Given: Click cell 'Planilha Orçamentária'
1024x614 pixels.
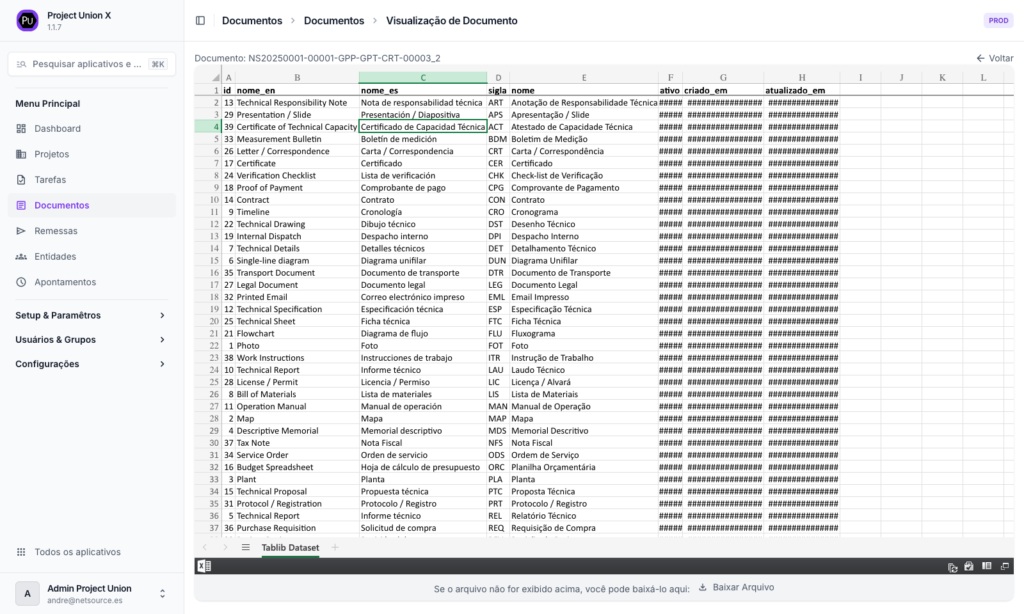Looking at the screenshot, I should [x=584, y=467].
